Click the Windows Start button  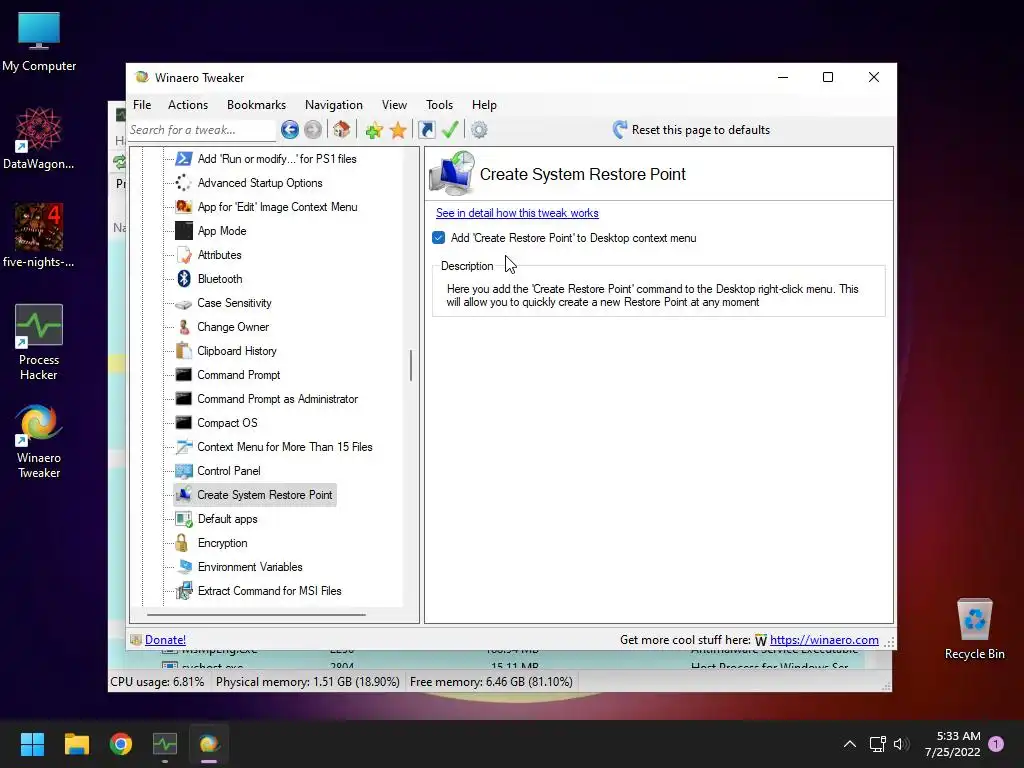[x=32, y=744]
